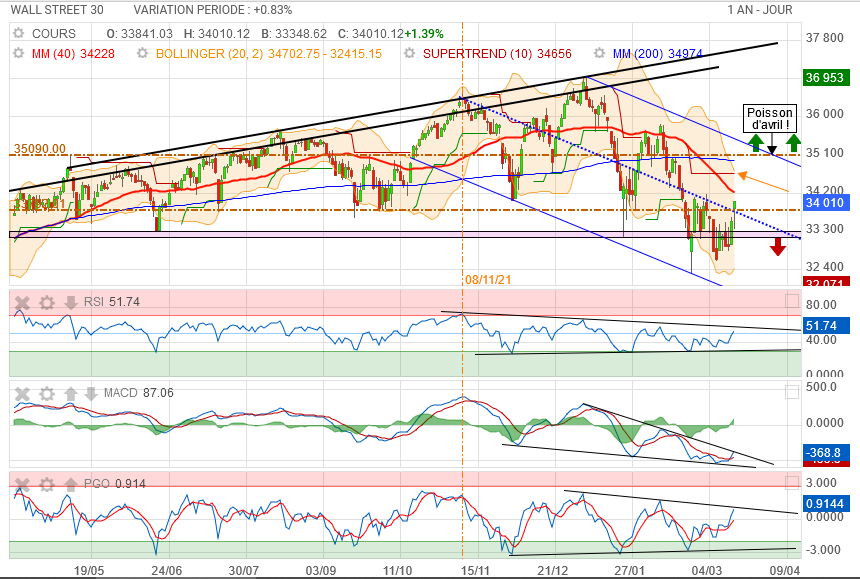This screenshot has width=860, height=579.
Task: Click the MM (200) 34974 legend label
Action: click(x=658, y=54)
